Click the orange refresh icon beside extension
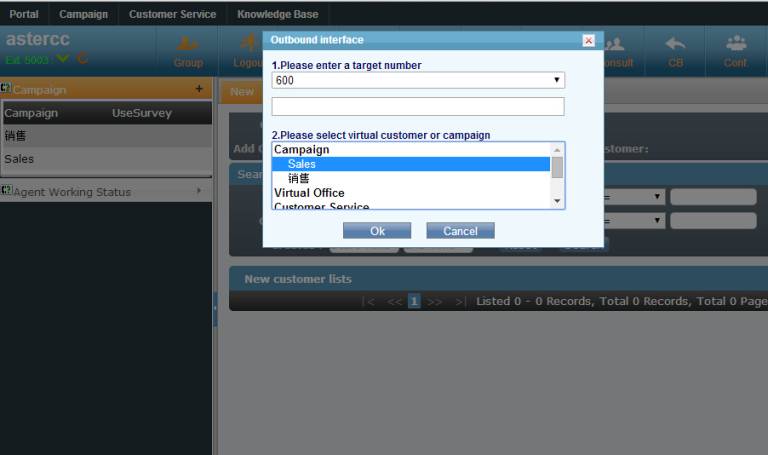 [x=82, y=60]
